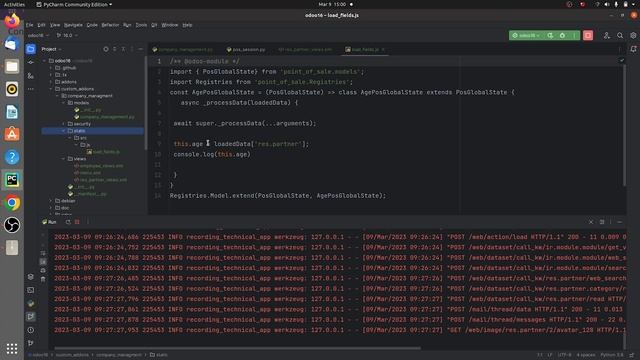Image resolution: width=640 pixels, height=360 pixels.
Task: Open the File menu
Action: point(30,25)
